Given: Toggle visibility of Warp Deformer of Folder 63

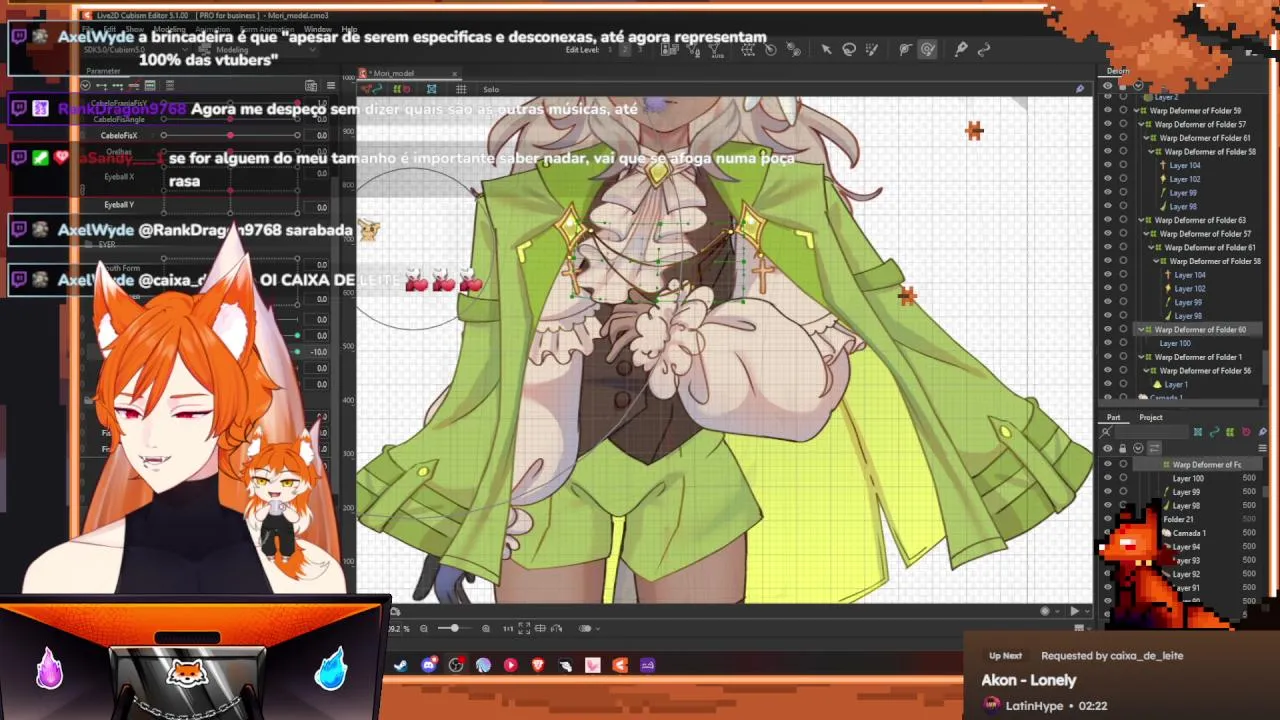Looking at the screenshot, I should [x=1107, y=220].
